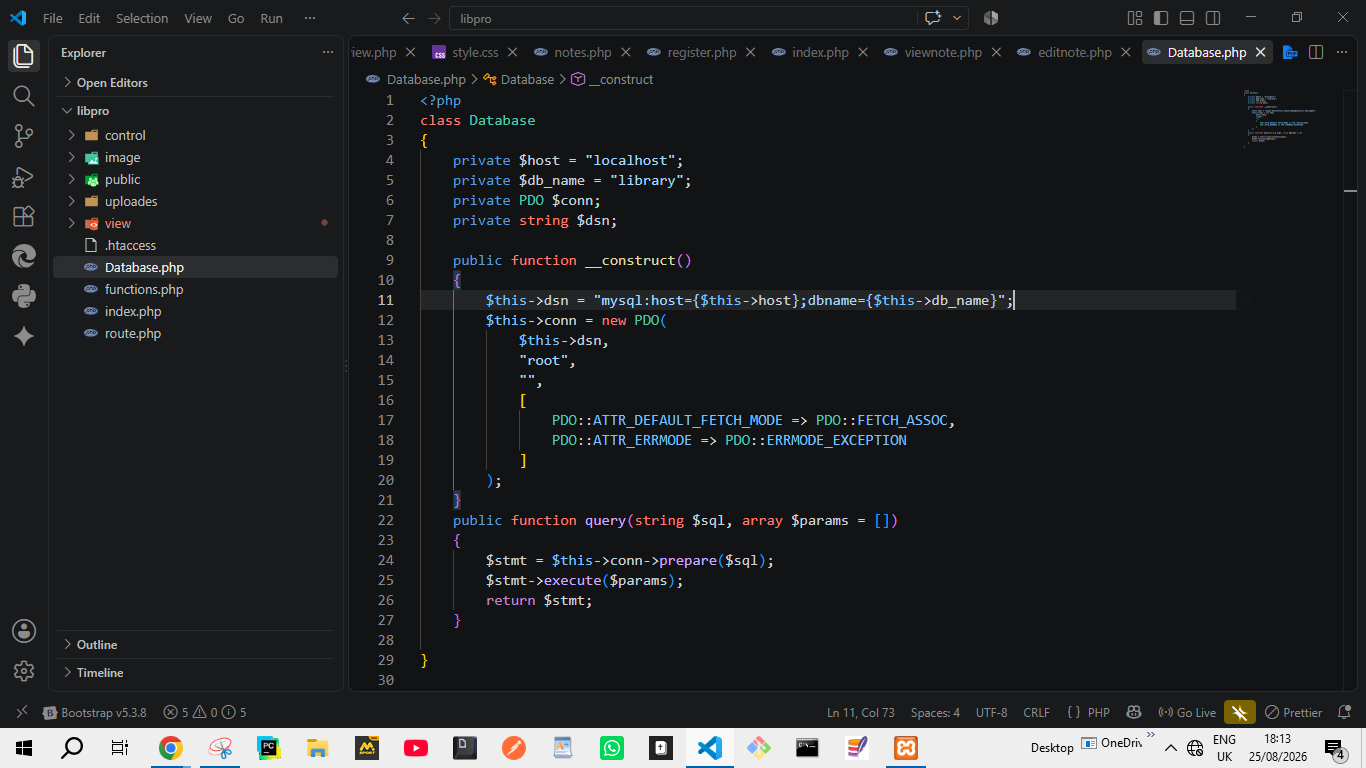
Task: Toggle the secondary side bar layout button
Action: 1213,18
